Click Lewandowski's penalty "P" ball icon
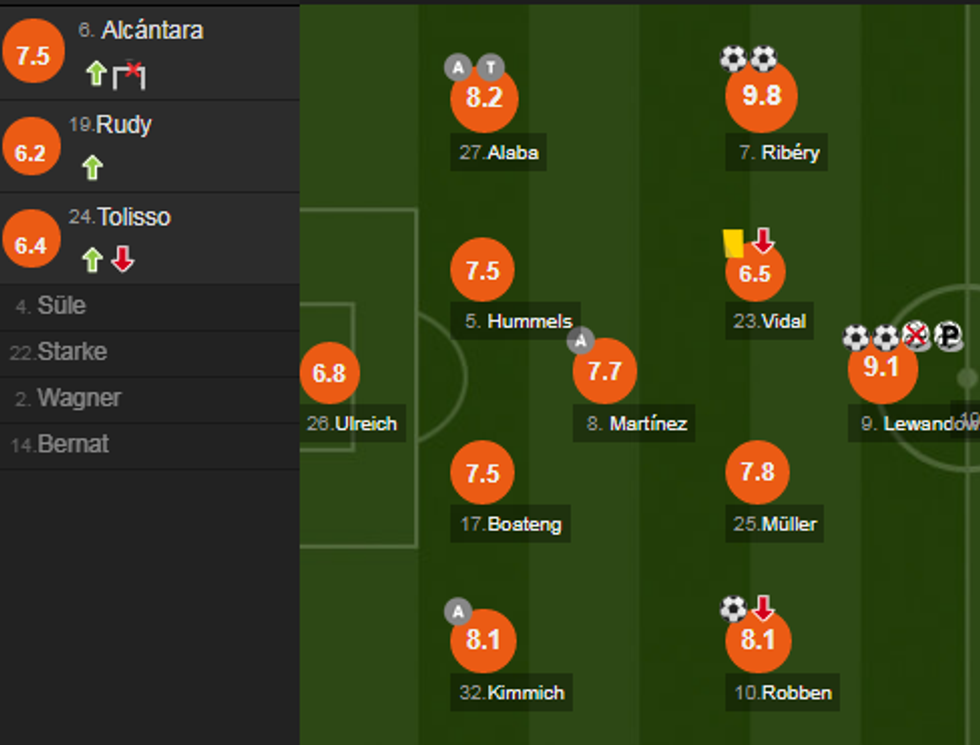This screenshot has width=980, height=745. (947, 337)
